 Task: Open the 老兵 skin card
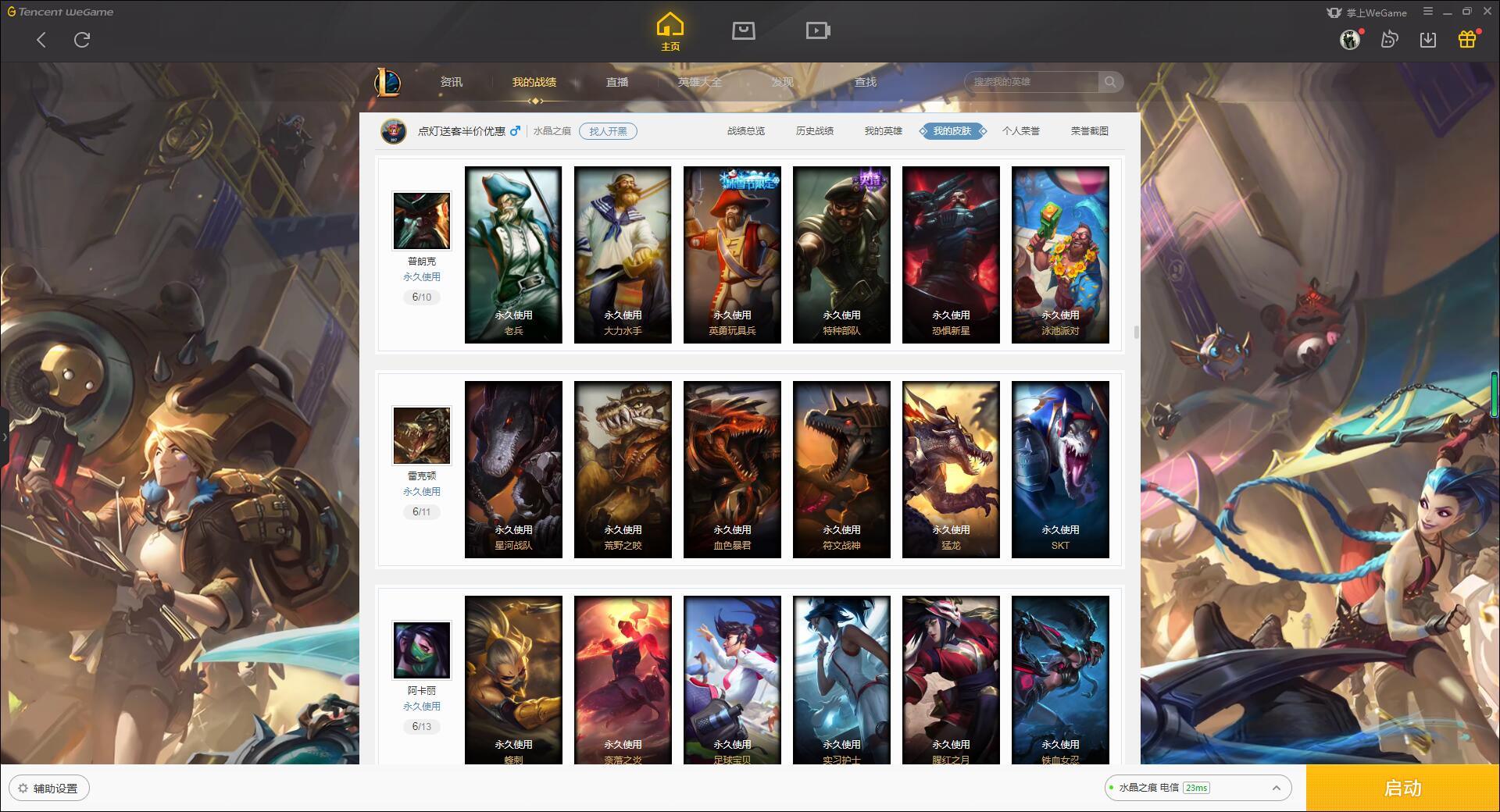[513, 255]
